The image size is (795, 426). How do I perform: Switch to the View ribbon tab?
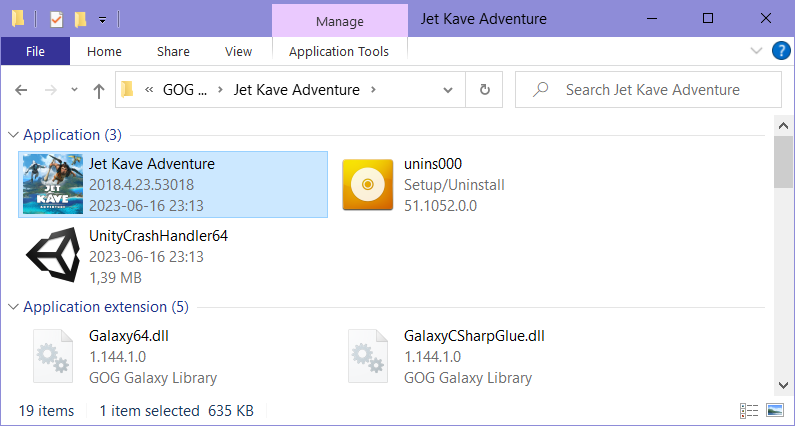click(238, 51)
